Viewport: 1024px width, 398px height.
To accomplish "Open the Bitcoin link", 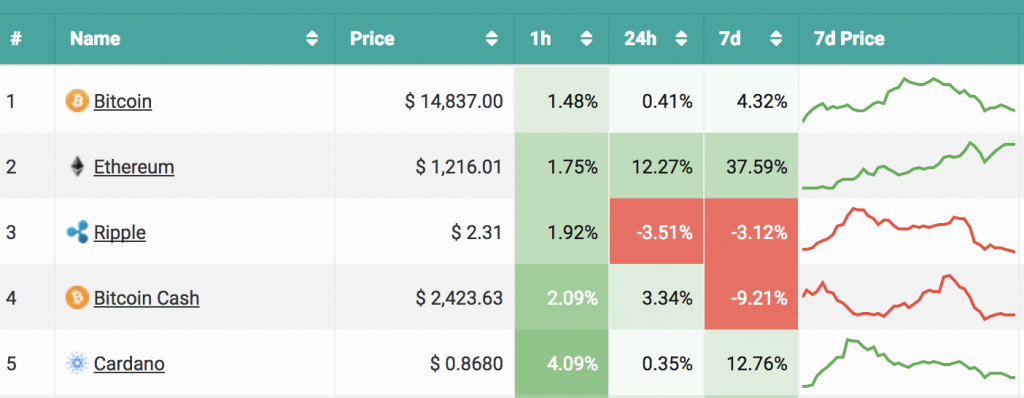I will point(123,101).
